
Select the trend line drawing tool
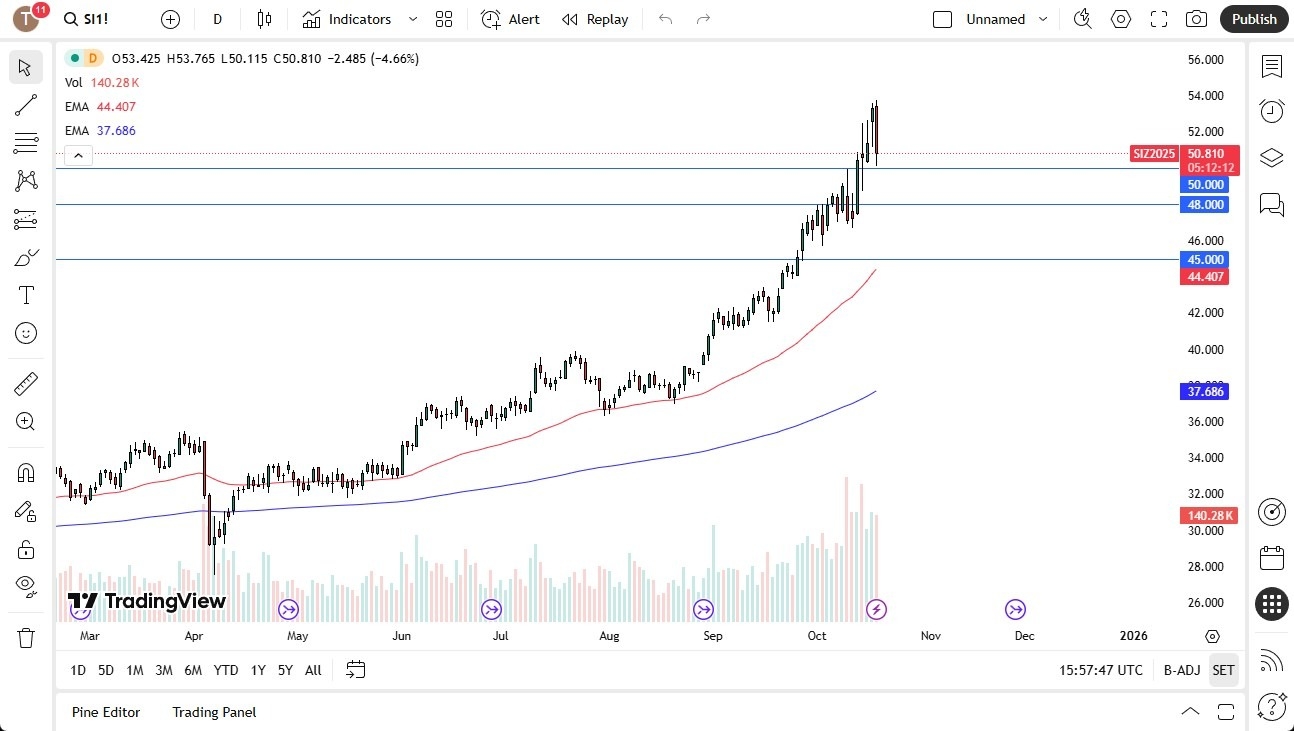tap(25, 105)
